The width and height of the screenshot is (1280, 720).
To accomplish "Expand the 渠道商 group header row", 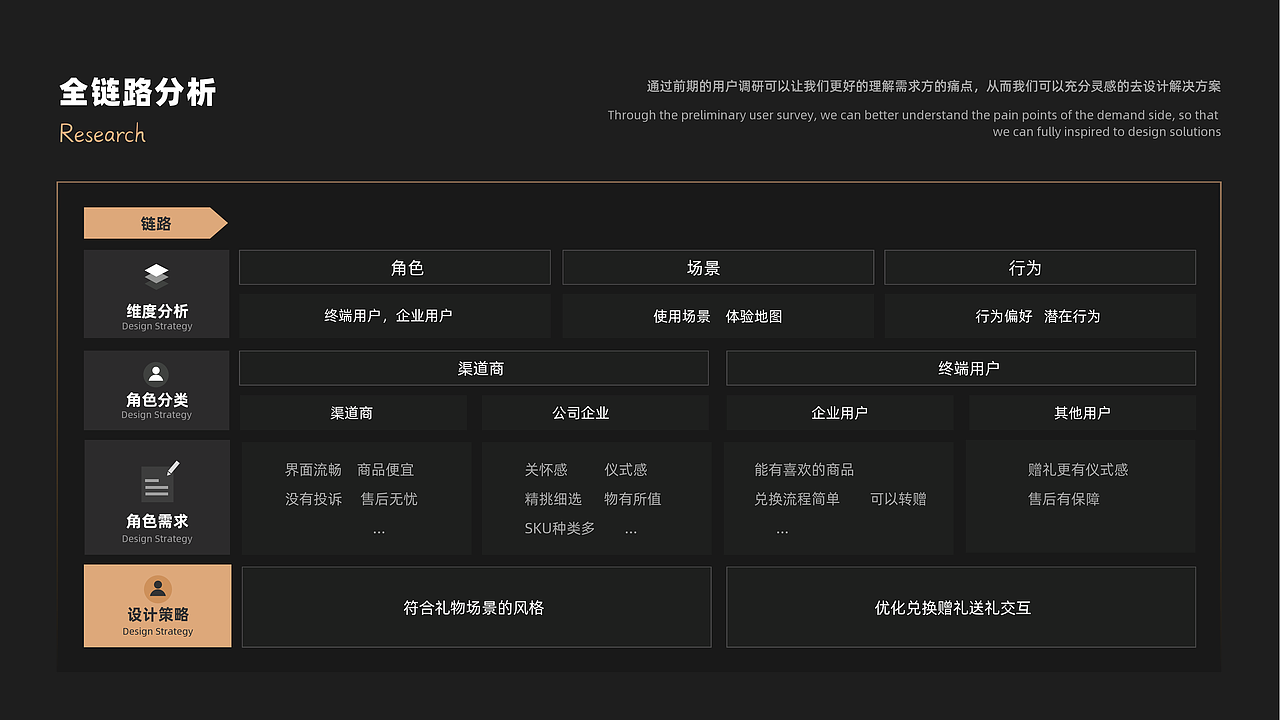I will (472, 367).
